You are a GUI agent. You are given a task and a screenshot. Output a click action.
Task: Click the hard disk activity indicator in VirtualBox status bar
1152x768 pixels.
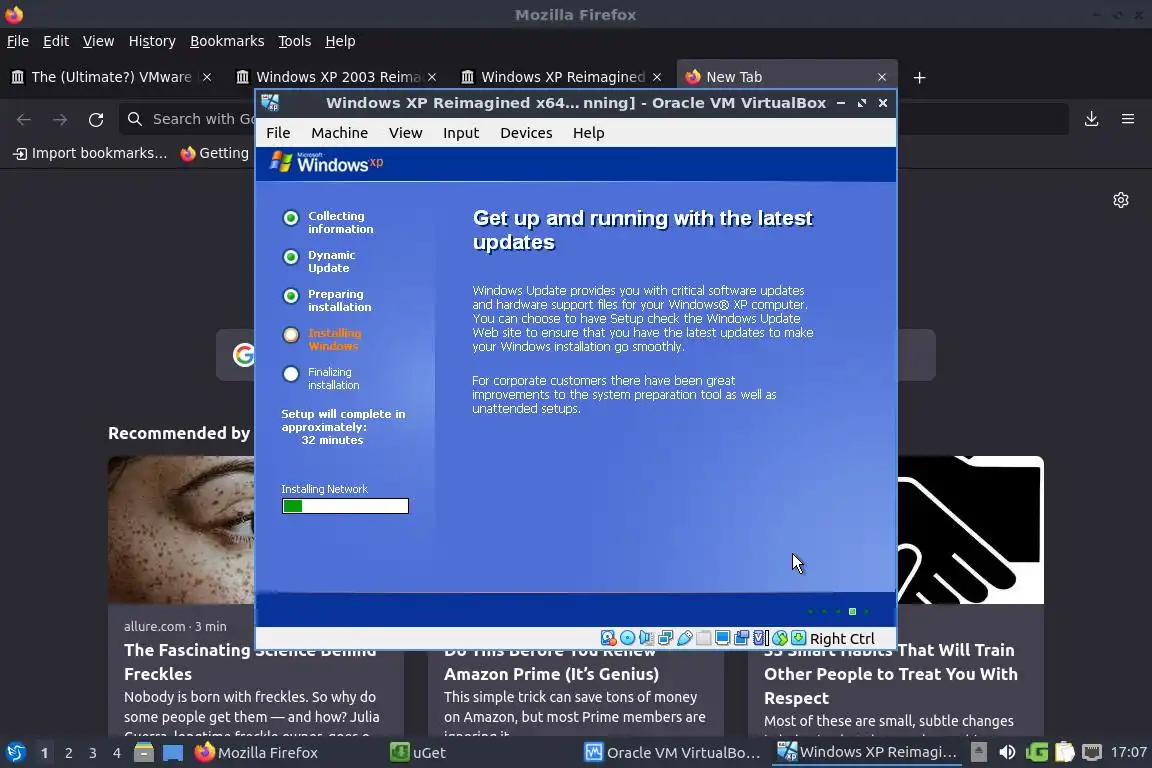coord(608,638)
